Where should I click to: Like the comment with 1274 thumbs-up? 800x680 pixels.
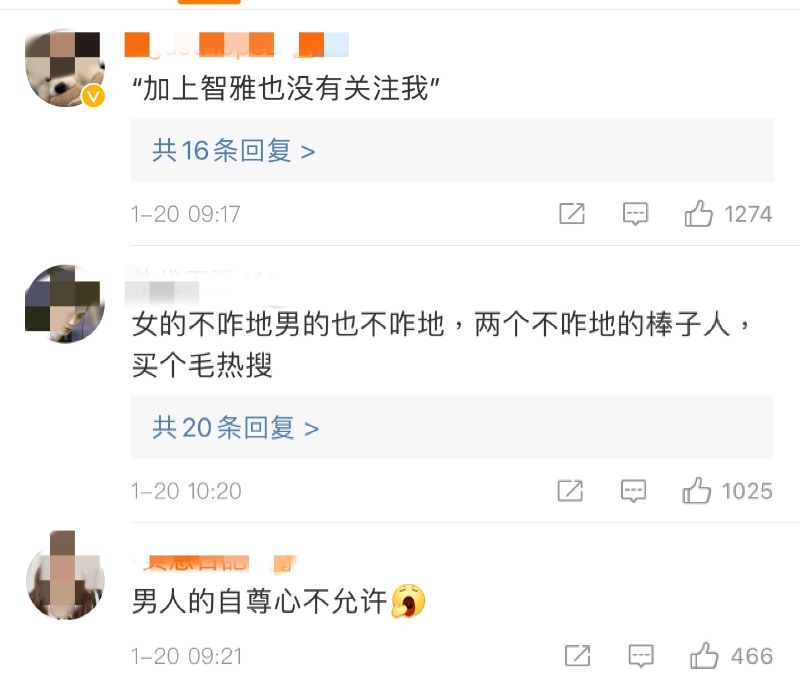(x=699, y=213)
